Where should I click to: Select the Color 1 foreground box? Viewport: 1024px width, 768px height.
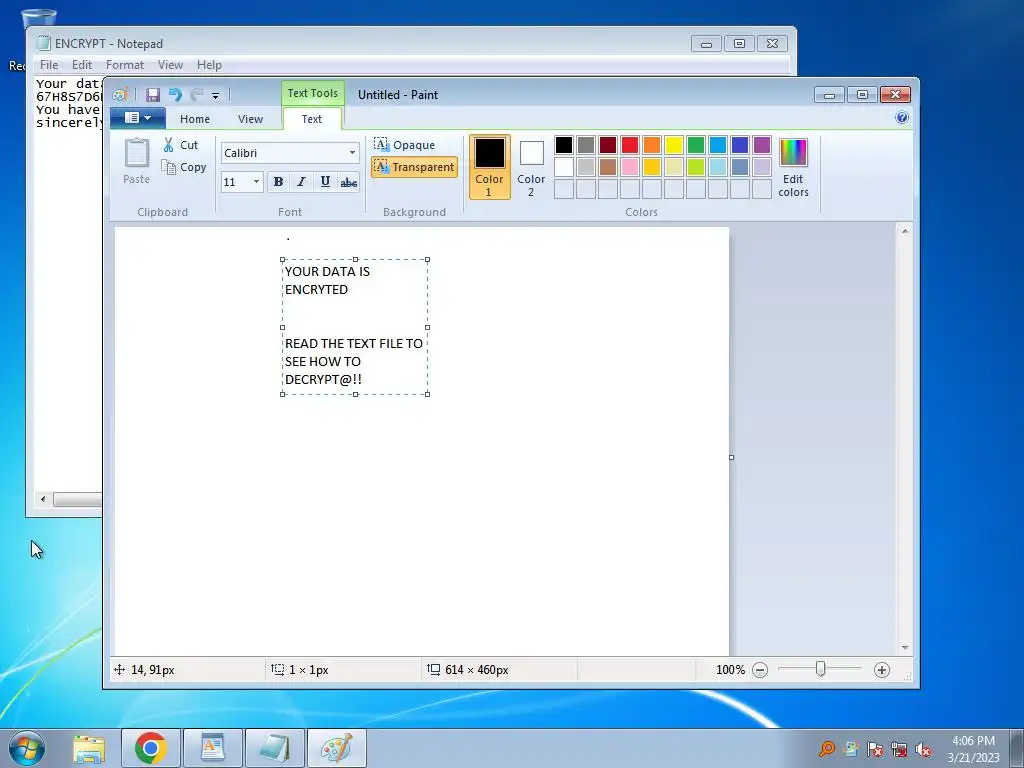click(489, 167)
